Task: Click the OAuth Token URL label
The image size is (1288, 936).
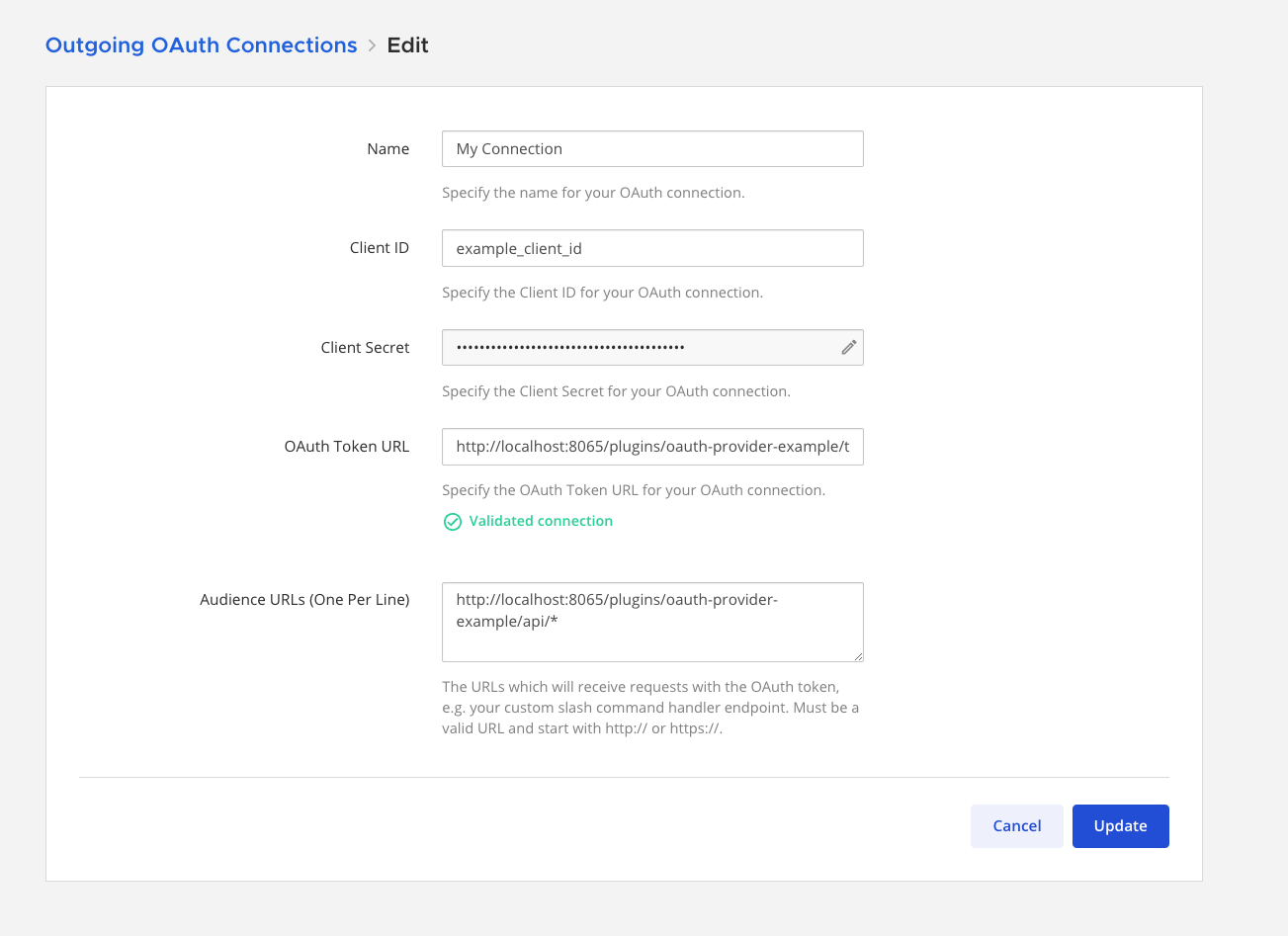Action: (346, 447)
